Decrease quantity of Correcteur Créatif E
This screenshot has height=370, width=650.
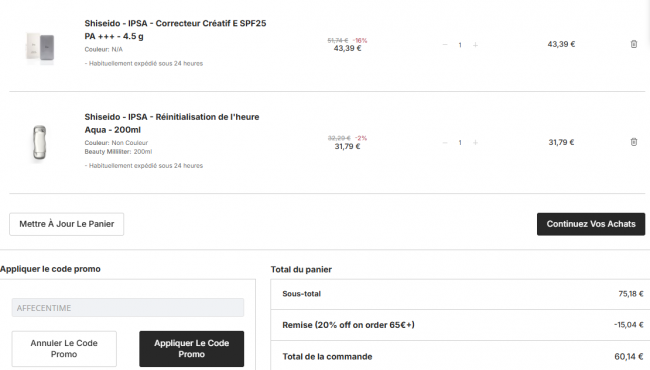coord(445,45)
